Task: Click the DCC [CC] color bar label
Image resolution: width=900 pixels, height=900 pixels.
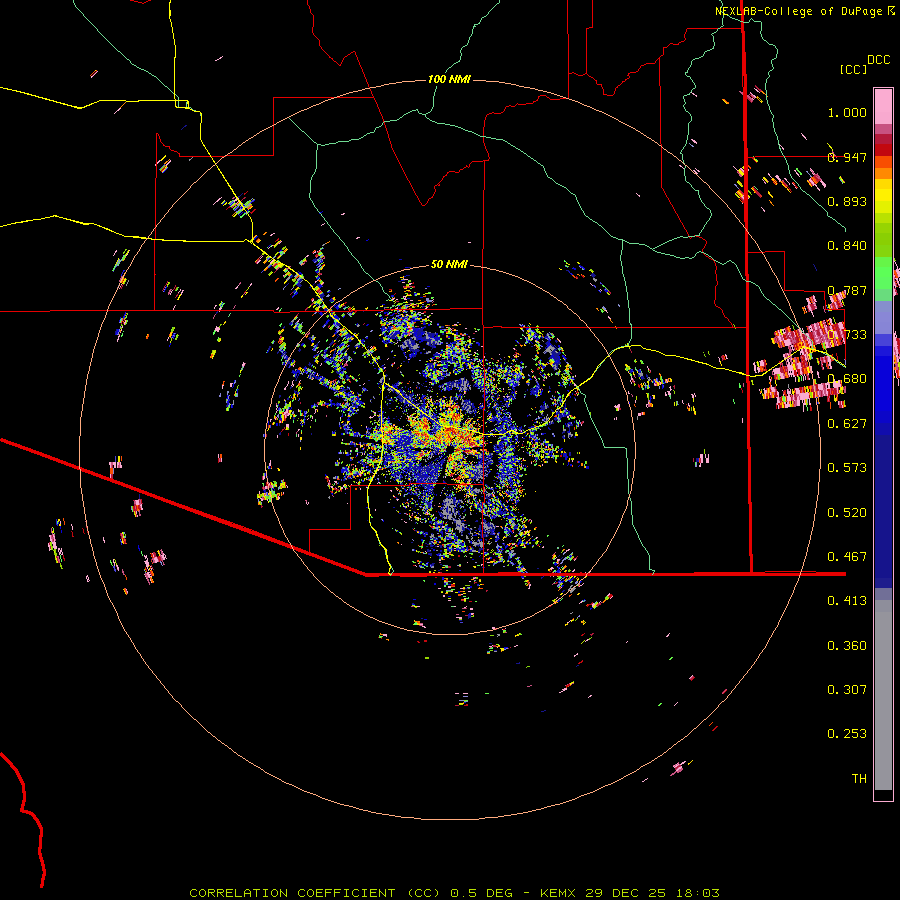Action: (x=864, y=64)
